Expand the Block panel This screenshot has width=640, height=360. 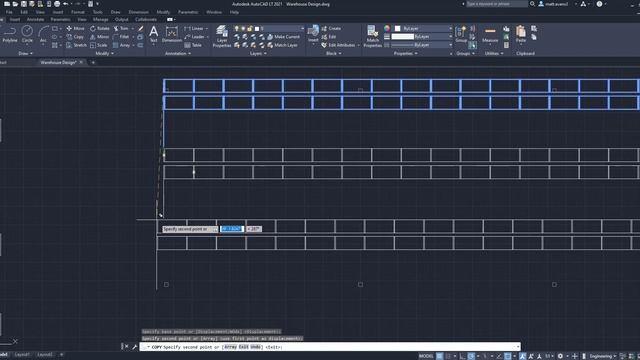[333, 53]
